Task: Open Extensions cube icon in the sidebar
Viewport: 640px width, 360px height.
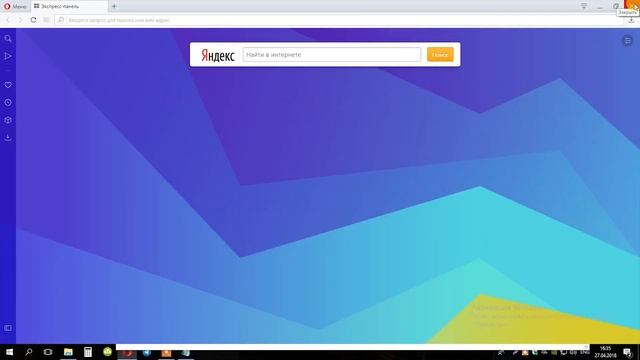Action: click(x=8, y=120)
